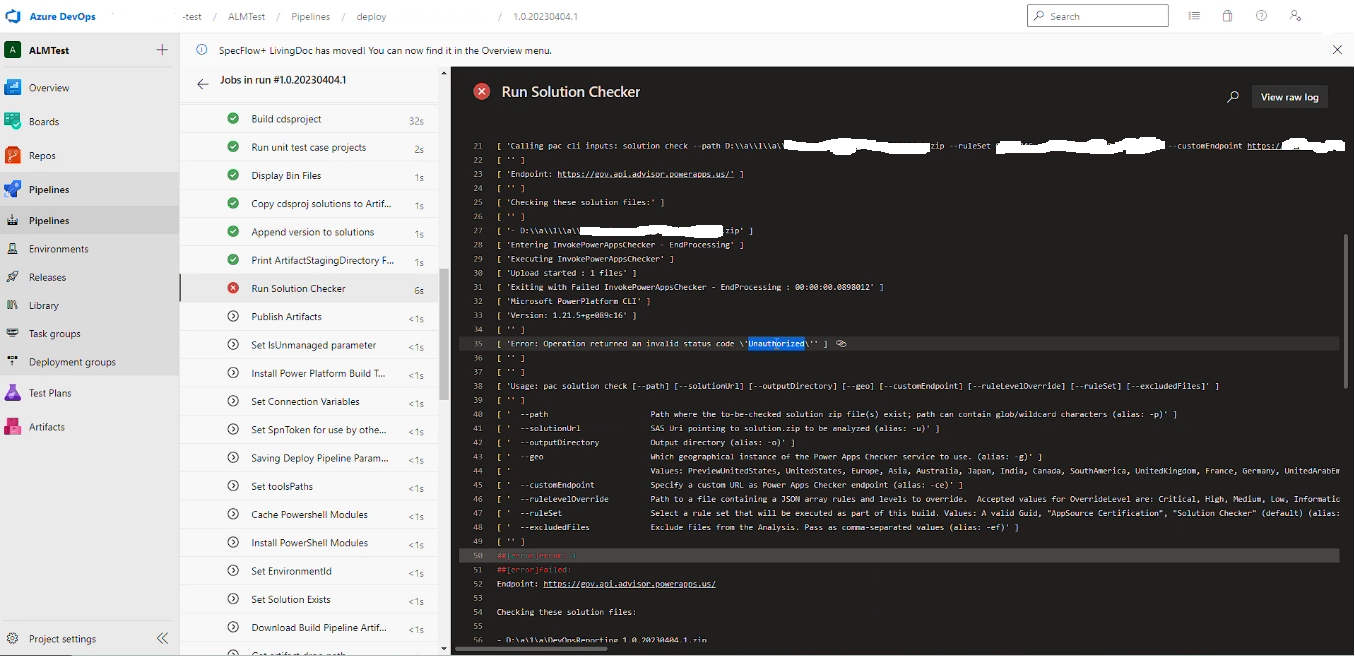Reveal the masked Unauthorized value with the eye icon
The height and width of the screenshot is (656, 1355).
click(841, 343)
